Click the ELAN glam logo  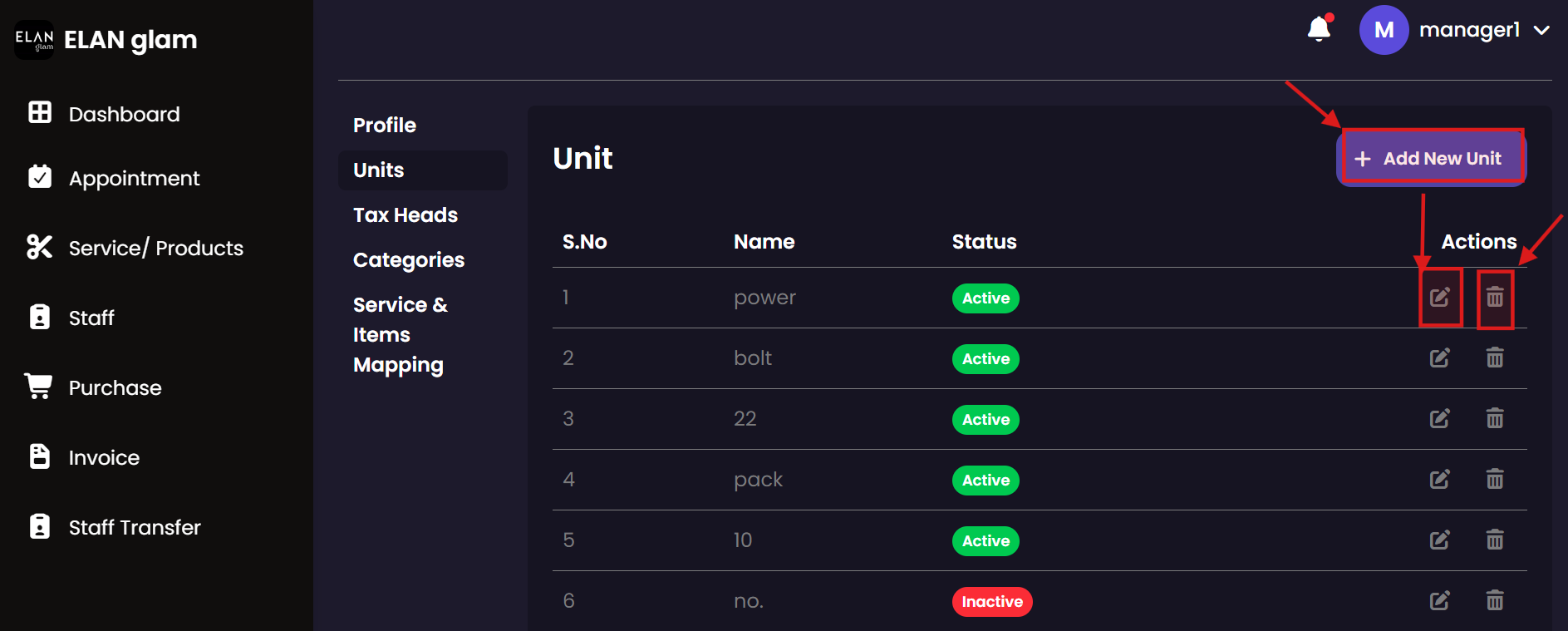click(34, 40)
